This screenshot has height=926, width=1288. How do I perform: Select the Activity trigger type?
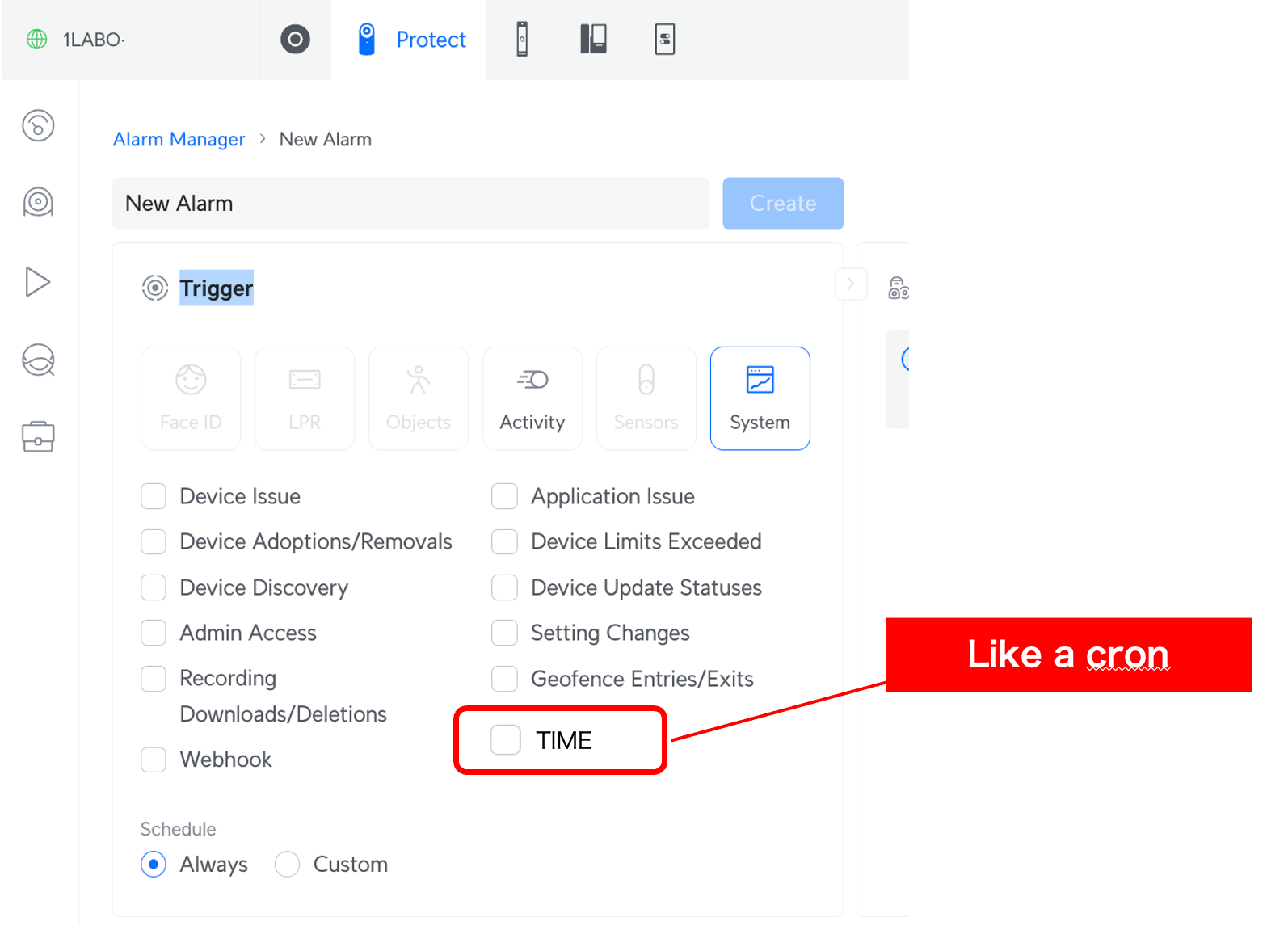click(532, 398)
